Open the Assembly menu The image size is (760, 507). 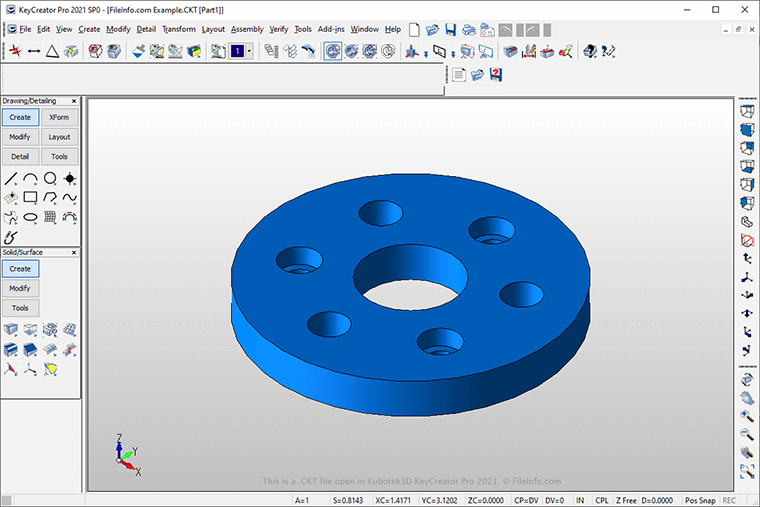[x=247, y=29]
